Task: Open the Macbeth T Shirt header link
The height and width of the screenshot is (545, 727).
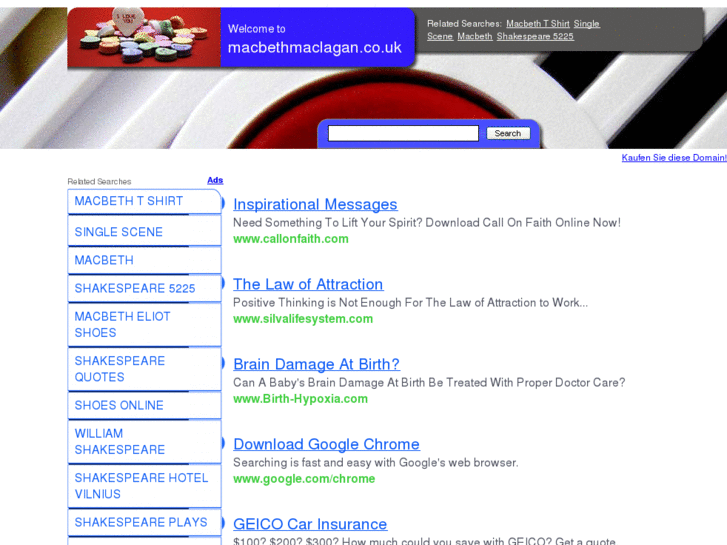Action: (537, 24)
